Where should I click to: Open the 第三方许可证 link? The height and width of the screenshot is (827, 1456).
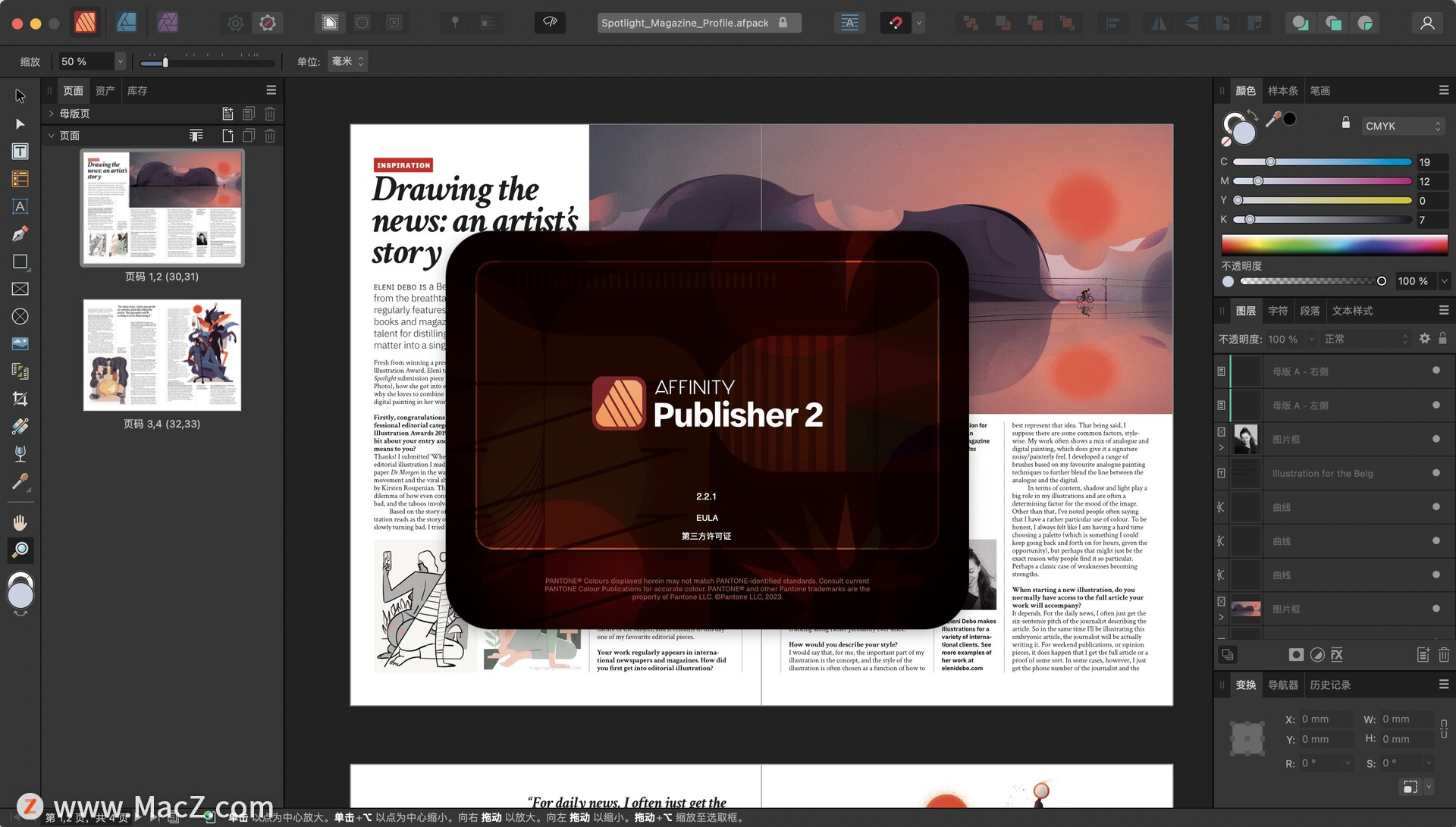707,536
